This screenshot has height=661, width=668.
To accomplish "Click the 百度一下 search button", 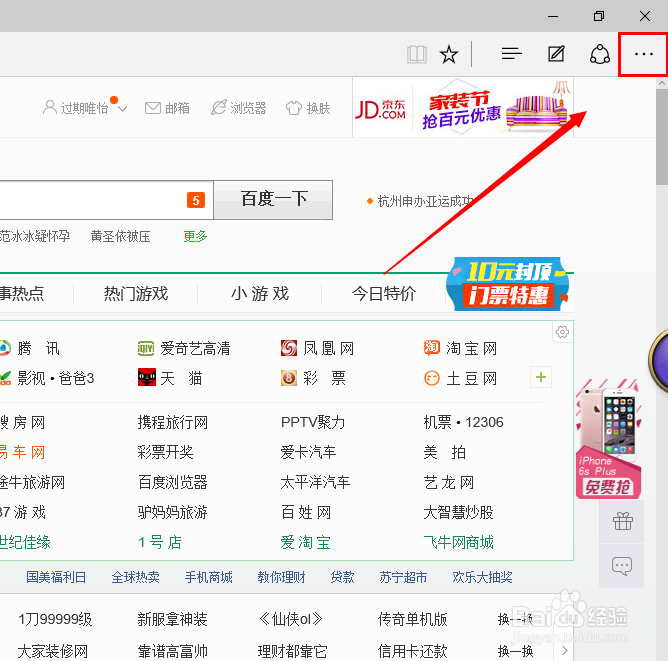I will pos(273,200).
